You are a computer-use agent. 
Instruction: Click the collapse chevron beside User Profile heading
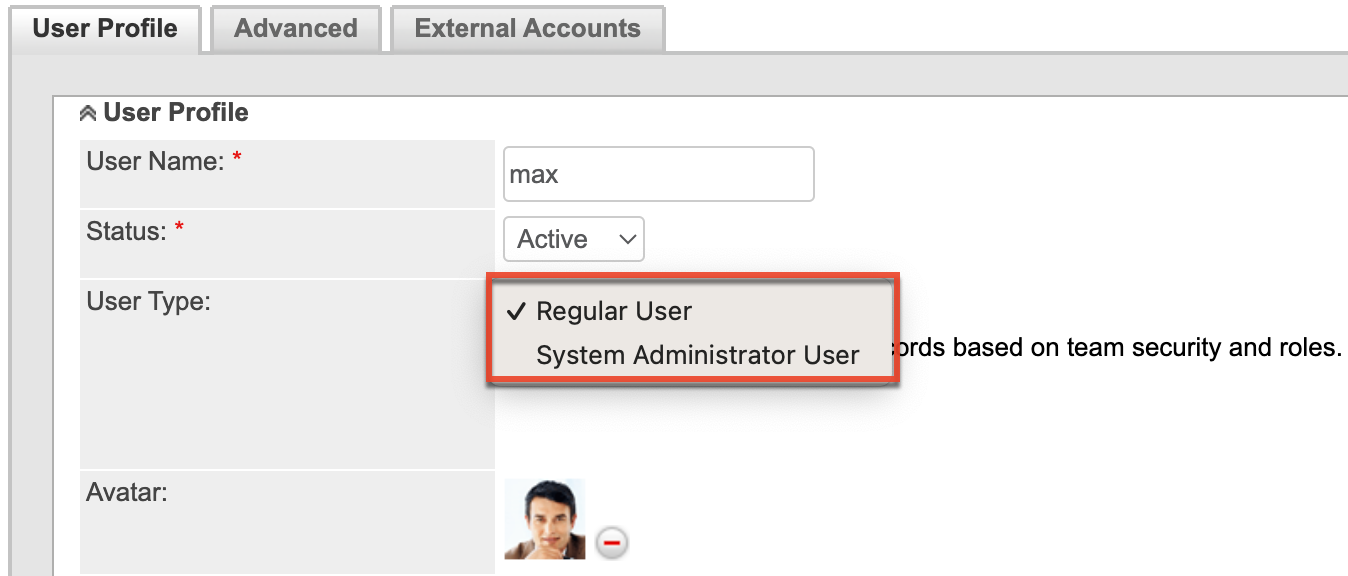(88, 111)
